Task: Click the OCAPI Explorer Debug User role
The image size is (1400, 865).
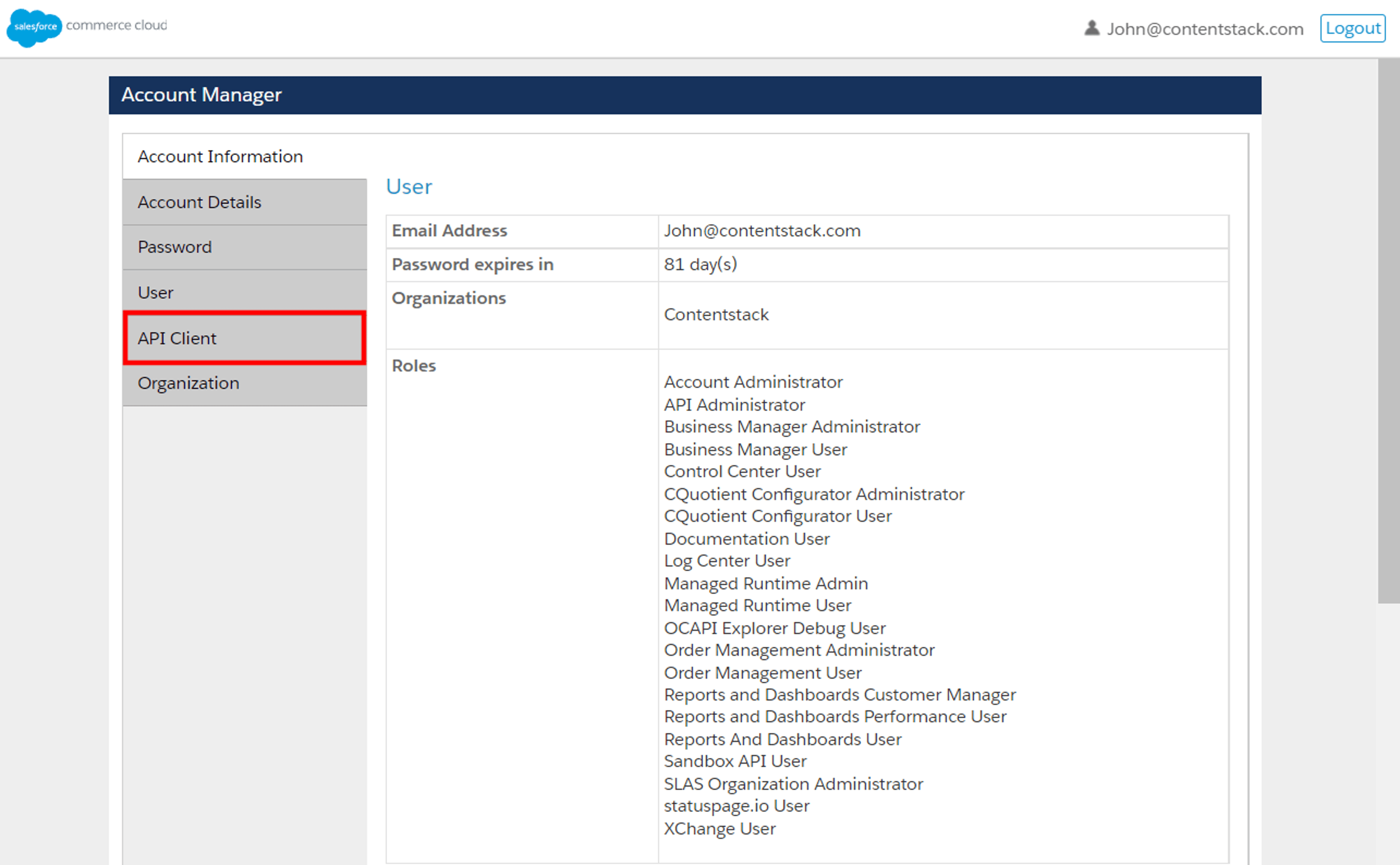Action: point(775,628)
